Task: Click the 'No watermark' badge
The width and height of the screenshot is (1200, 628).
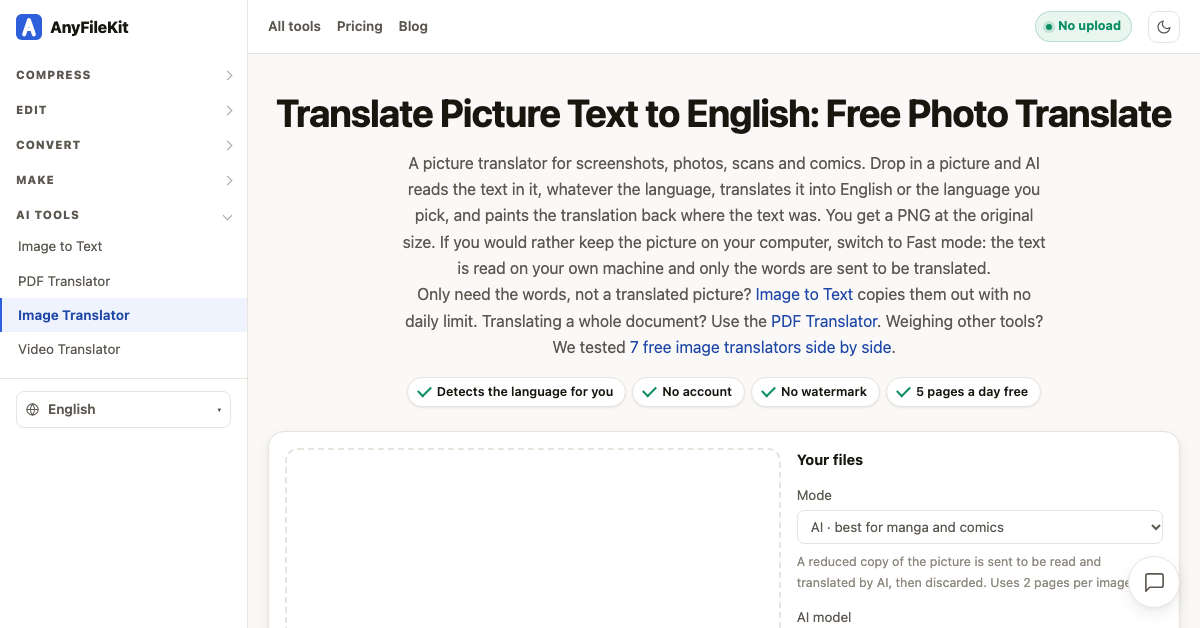Action: pos(815,392)
